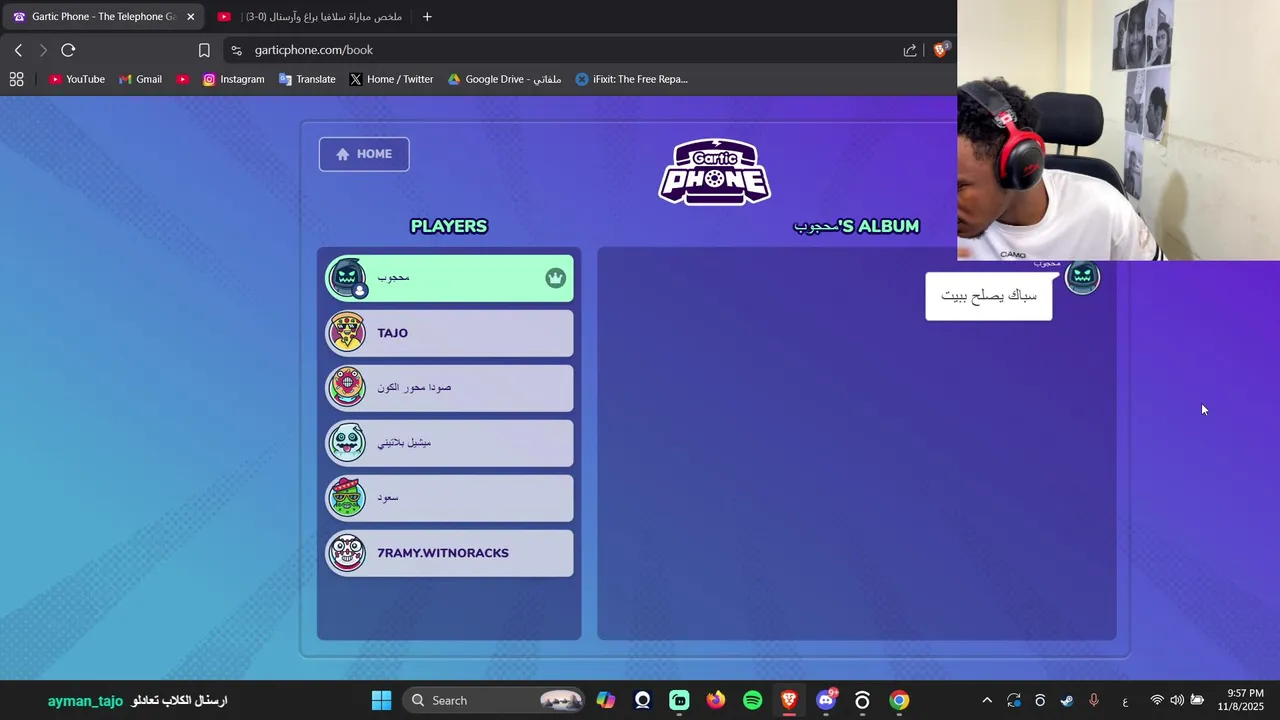Go back in browser history
This screenshot has width=1280, height=720.
click(18, 50)
